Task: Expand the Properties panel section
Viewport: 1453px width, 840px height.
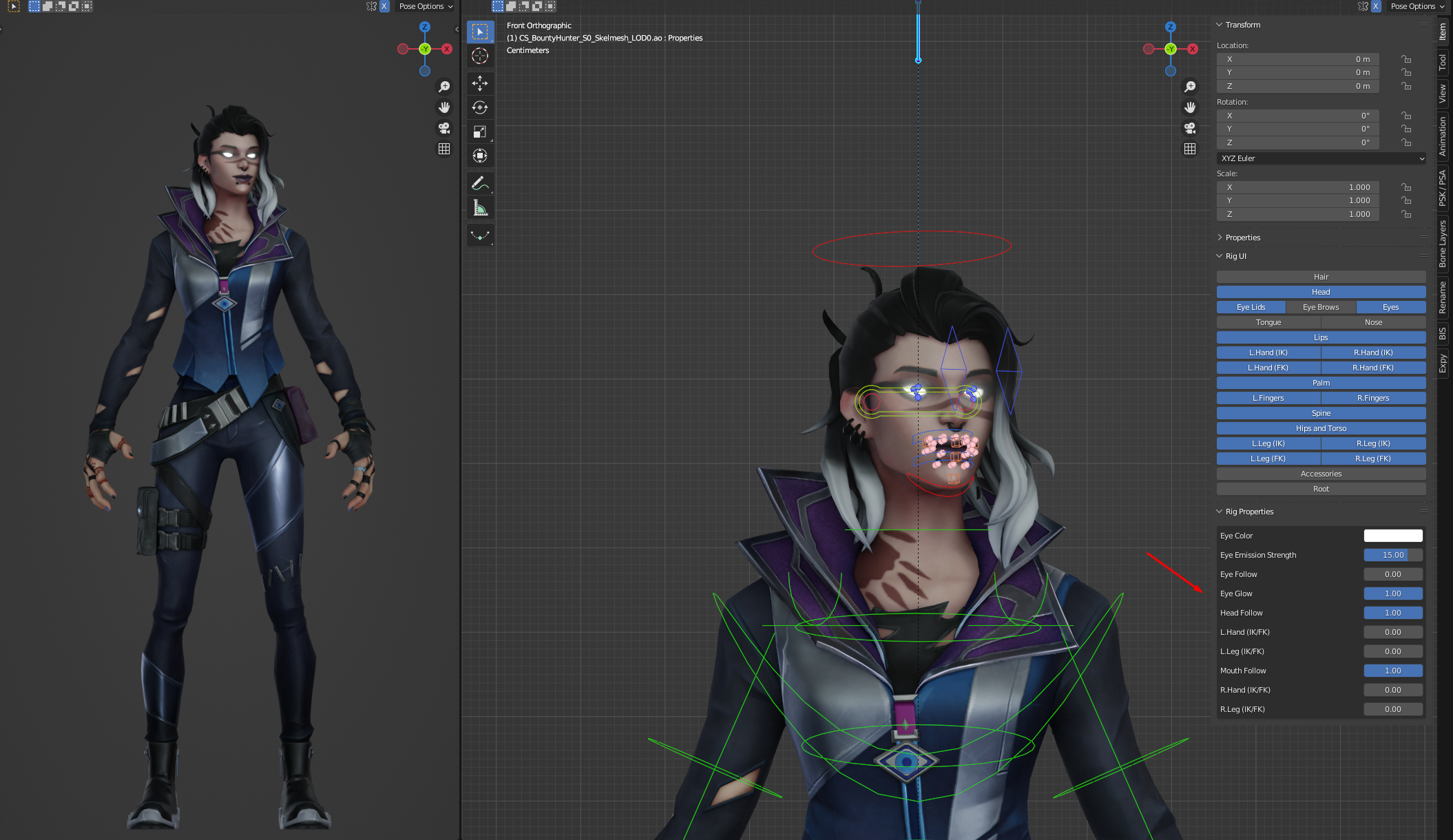Action: 1242,238
